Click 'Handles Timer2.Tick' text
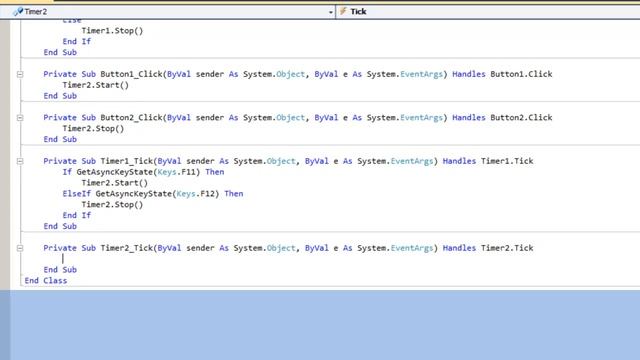640x360 pixels. (x=488, y=248)
